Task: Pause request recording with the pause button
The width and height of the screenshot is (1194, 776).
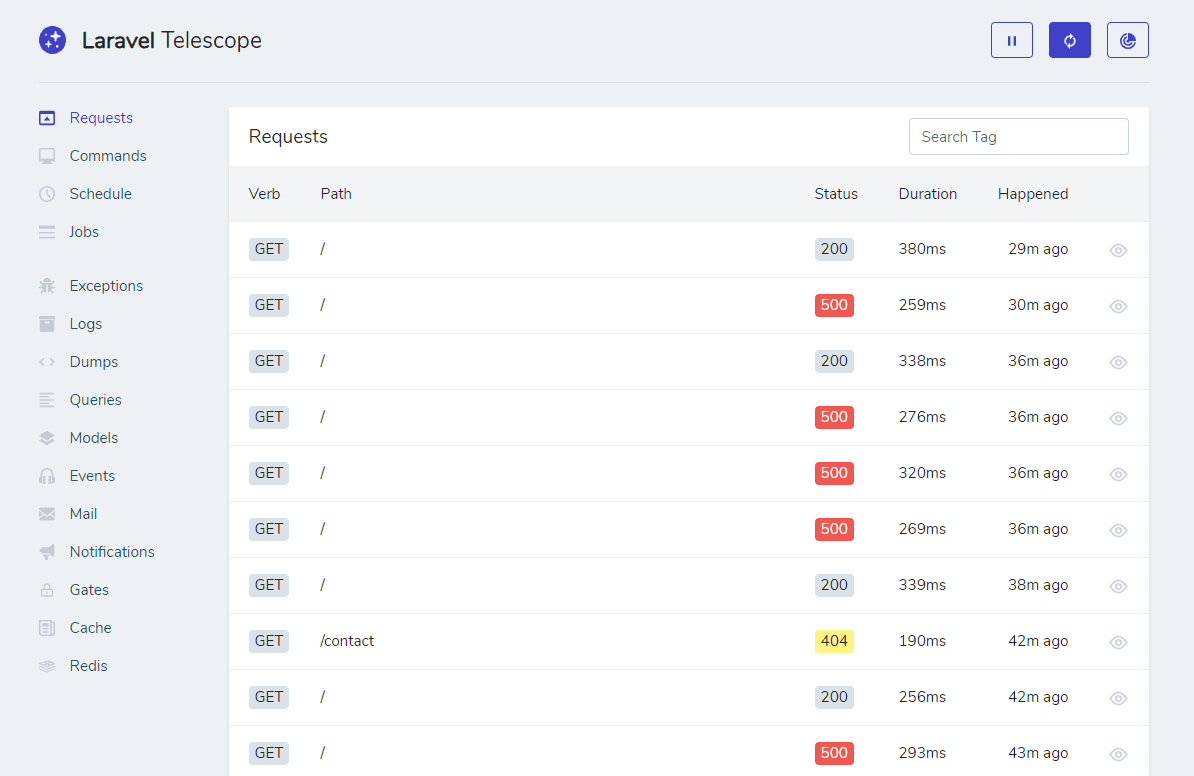Action: point(1011,40)
